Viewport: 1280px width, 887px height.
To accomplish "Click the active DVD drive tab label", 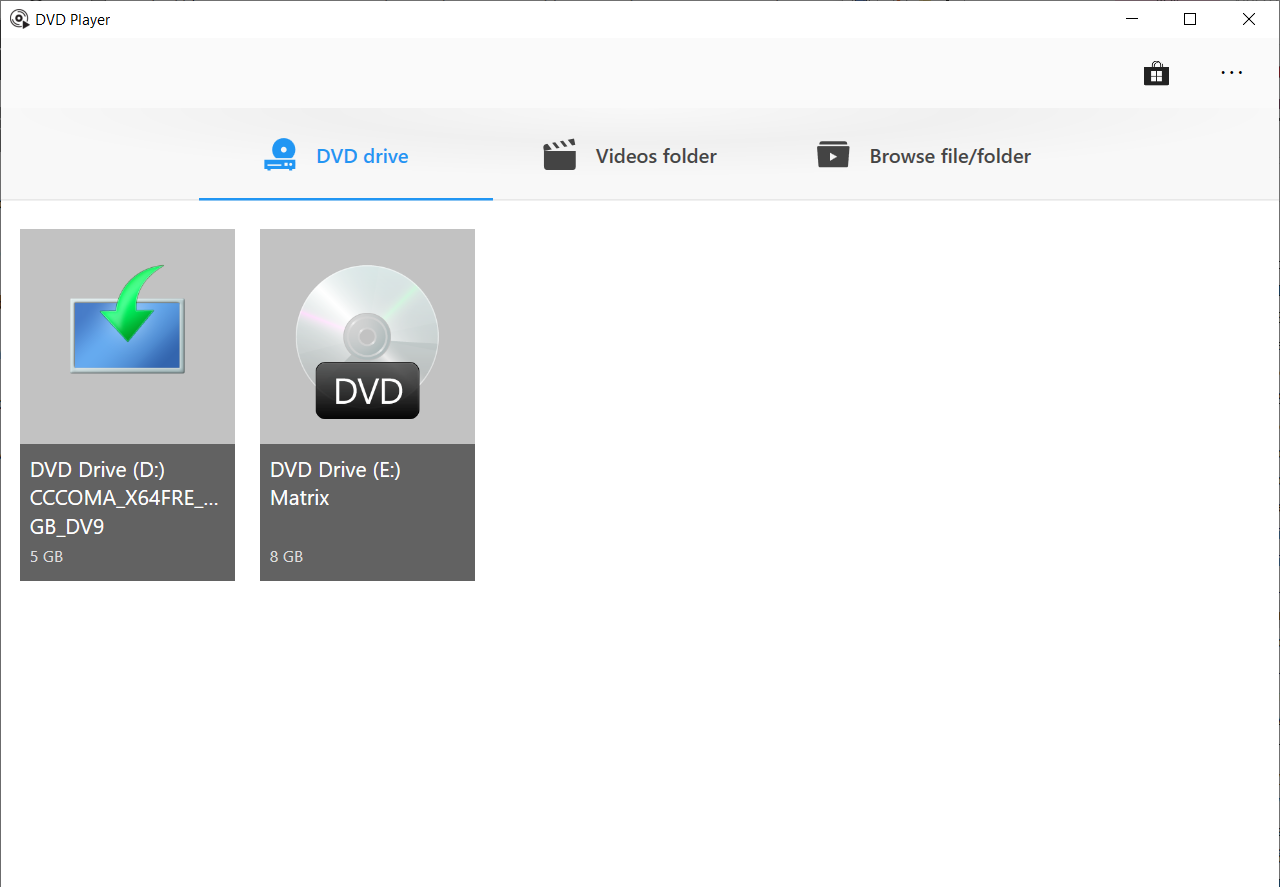I will [x=363, y=155].
